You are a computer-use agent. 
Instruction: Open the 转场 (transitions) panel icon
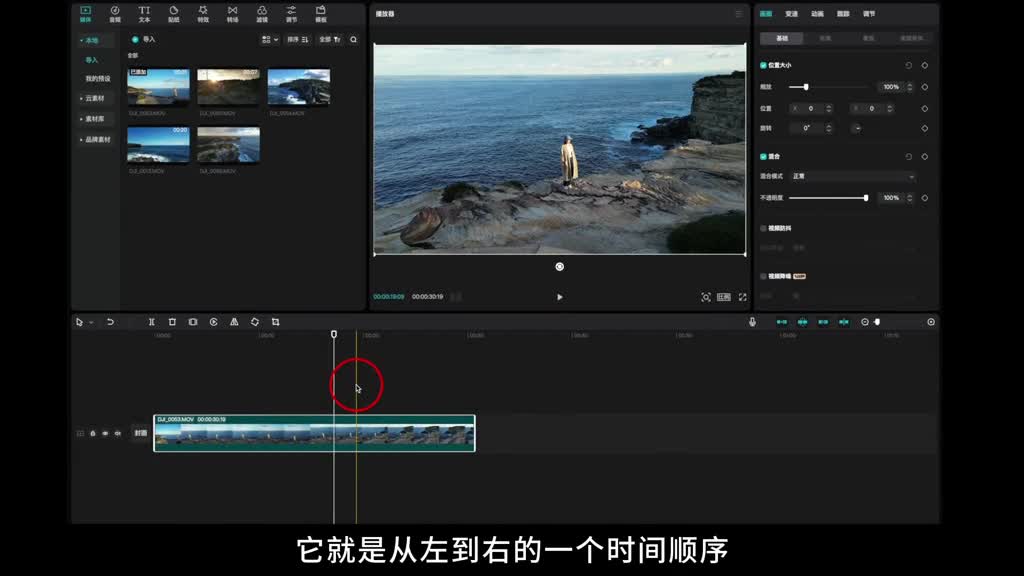[x=232, y=13]
